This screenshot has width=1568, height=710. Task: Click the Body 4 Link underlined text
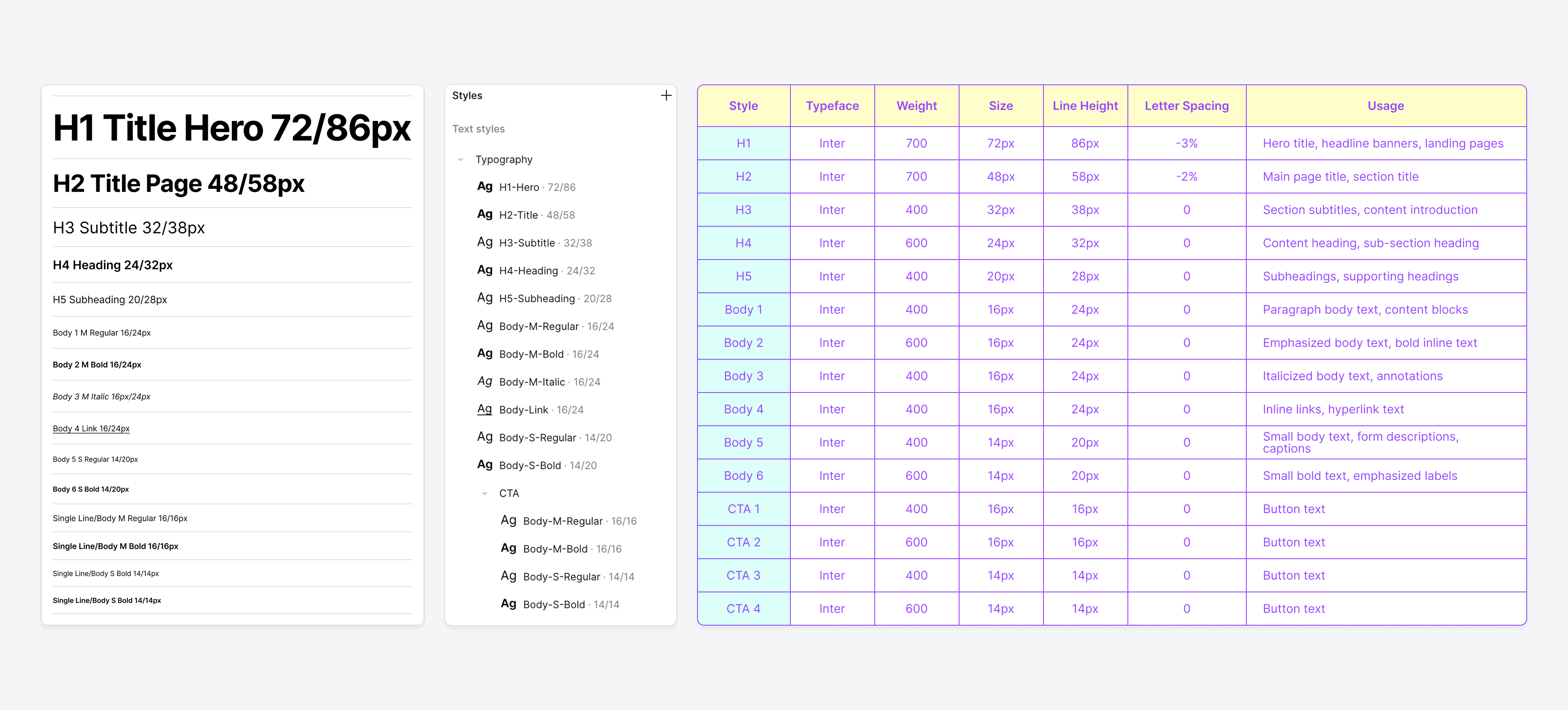tap(91, 428)
